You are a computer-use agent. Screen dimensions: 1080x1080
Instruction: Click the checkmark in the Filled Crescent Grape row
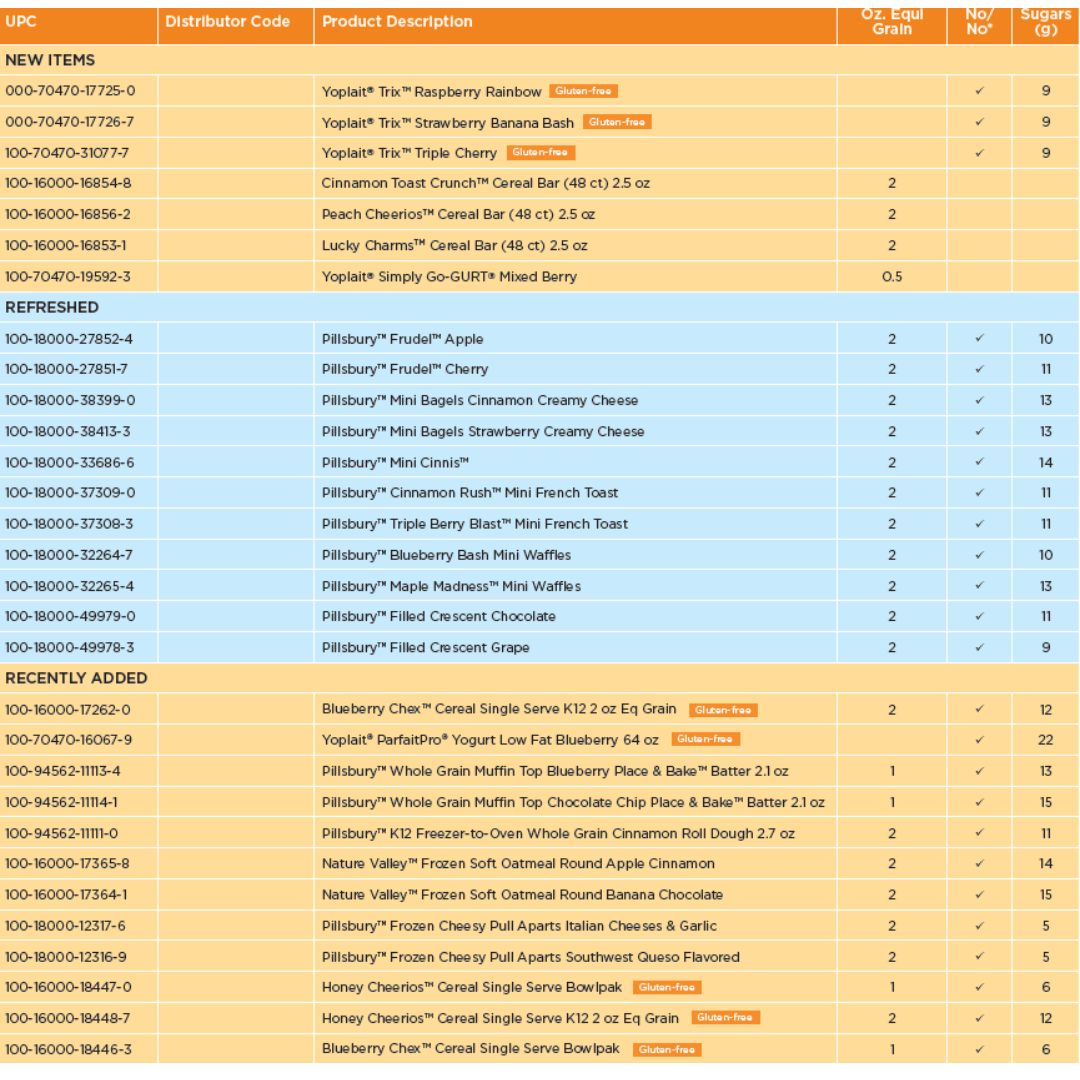979,647
